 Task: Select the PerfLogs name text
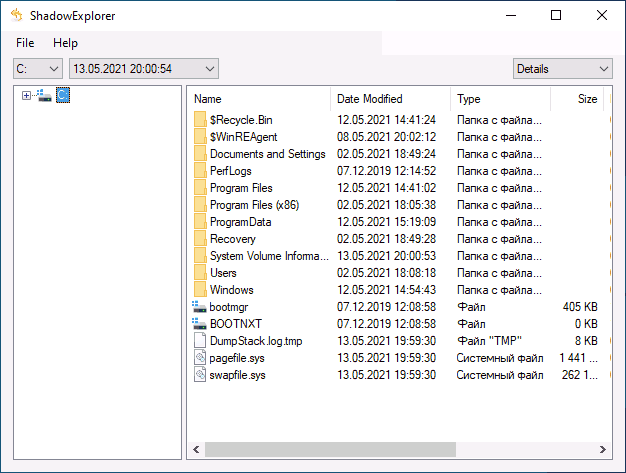(231, 171)
